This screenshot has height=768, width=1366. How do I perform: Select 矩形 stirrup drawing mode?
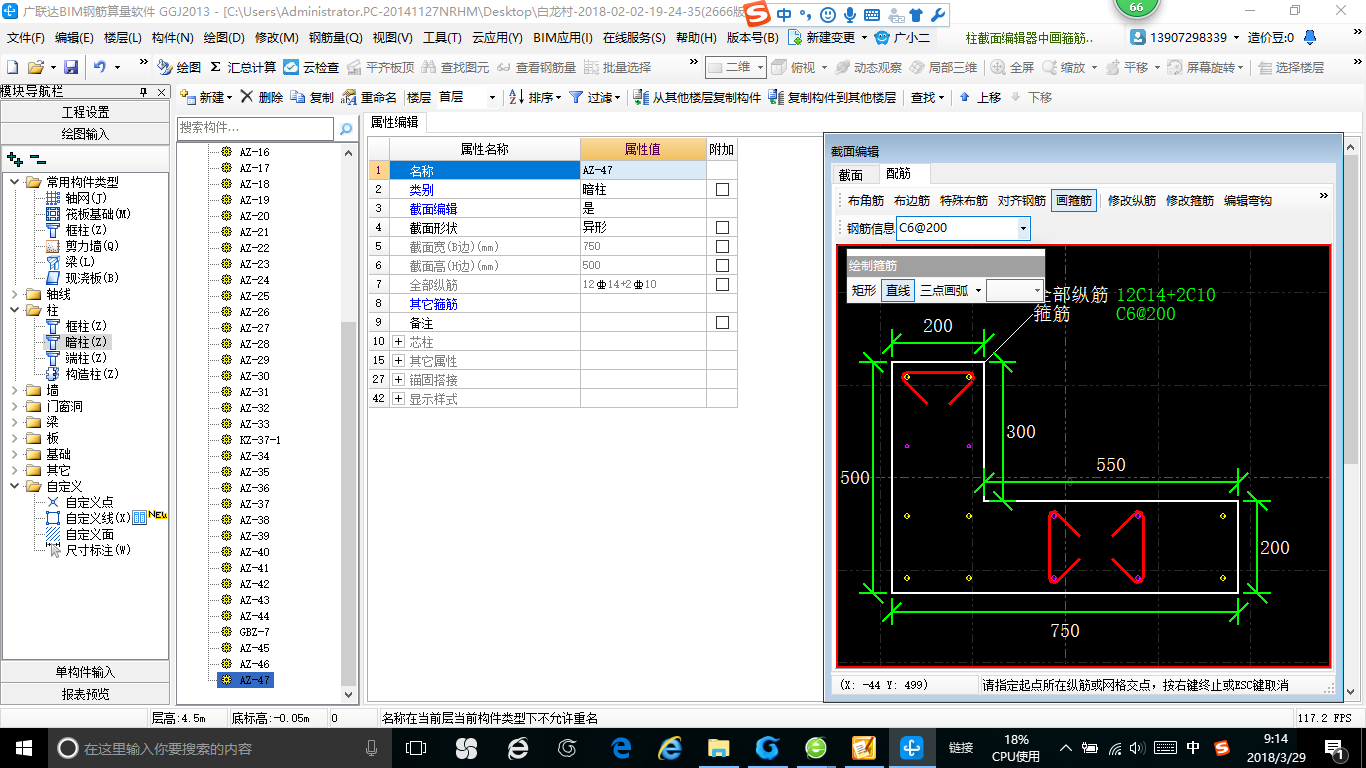point(864,290)
